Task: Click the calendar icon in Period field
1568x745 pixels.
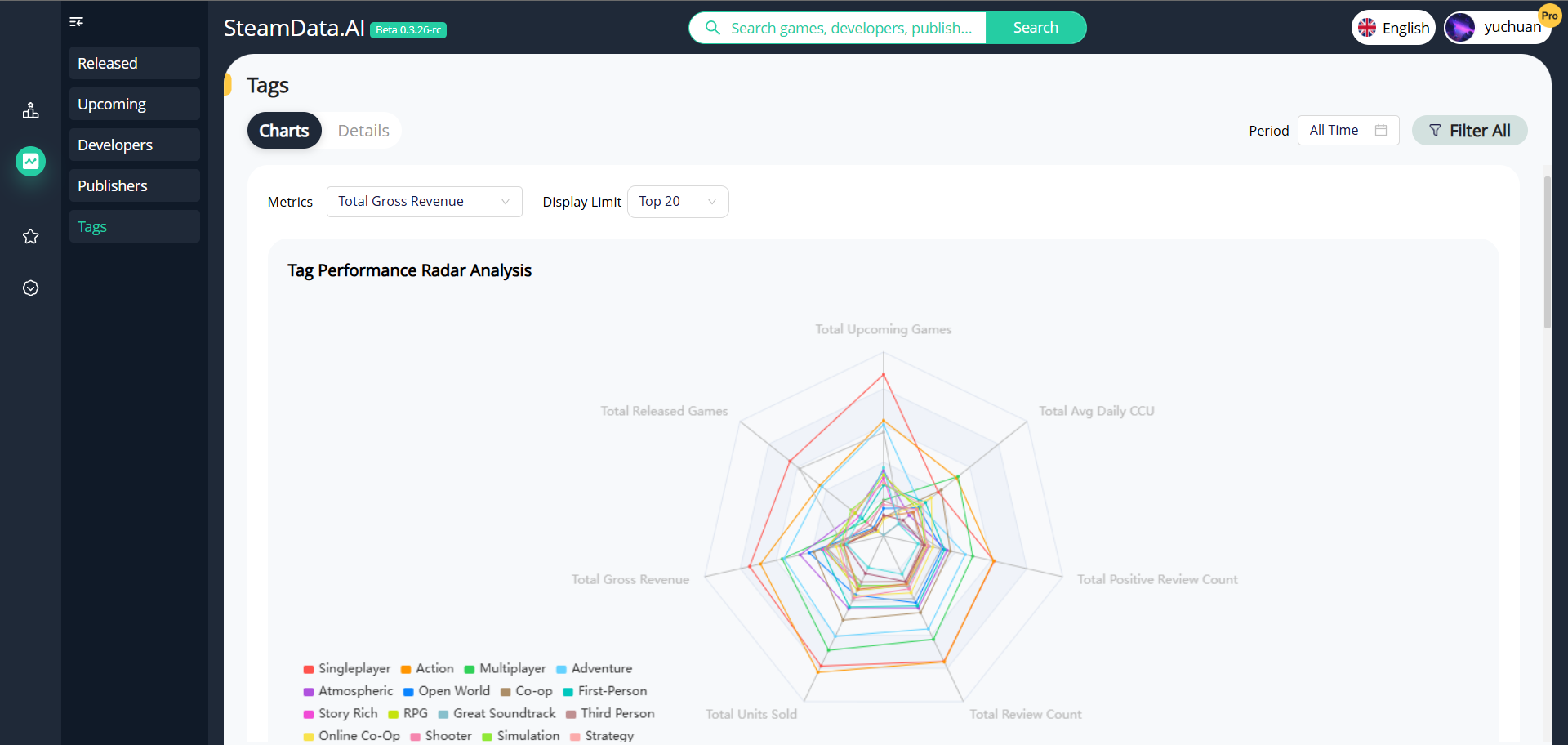Action: coord(1381,131)
